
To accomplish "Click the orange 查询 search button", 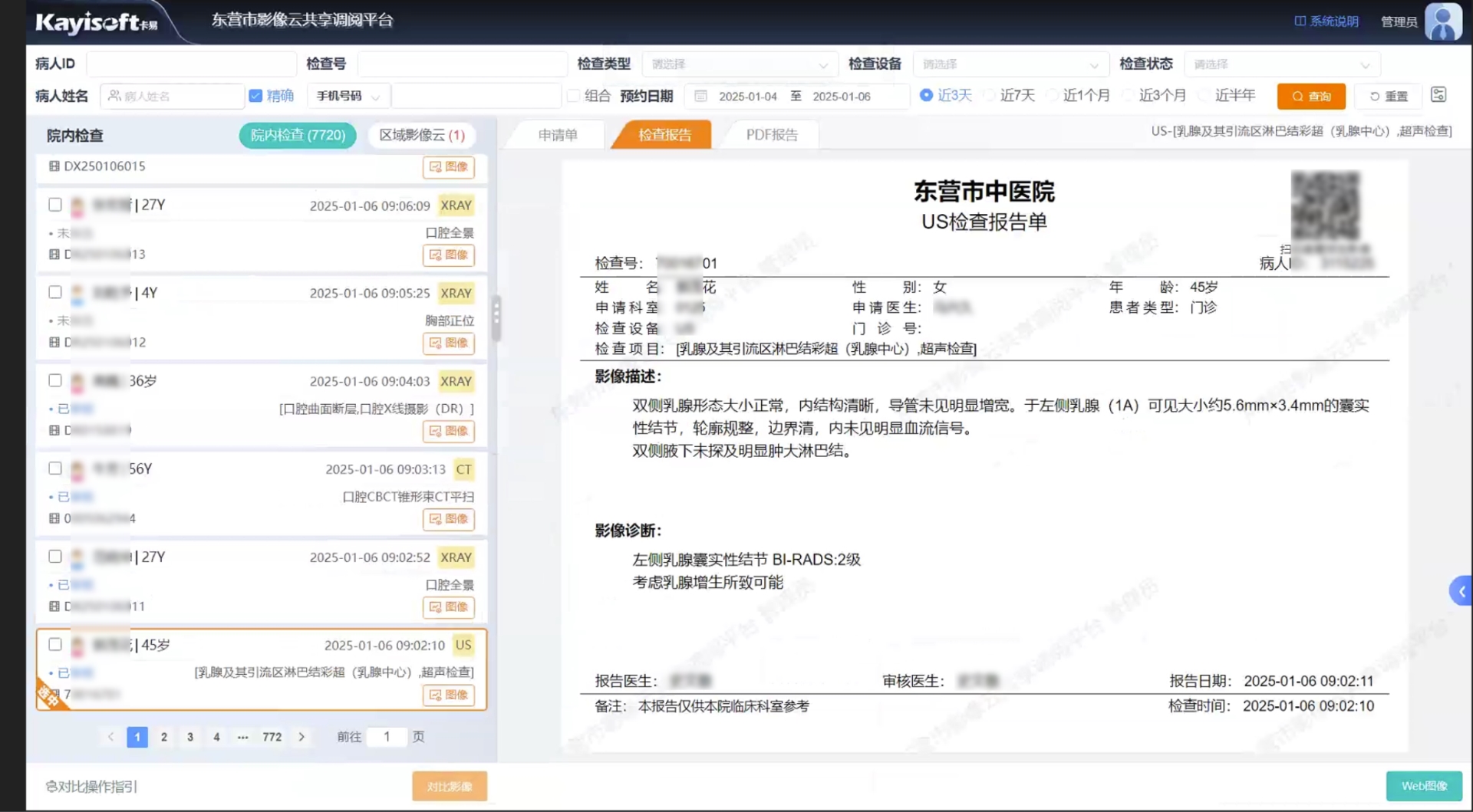I will pos(1311,96).
